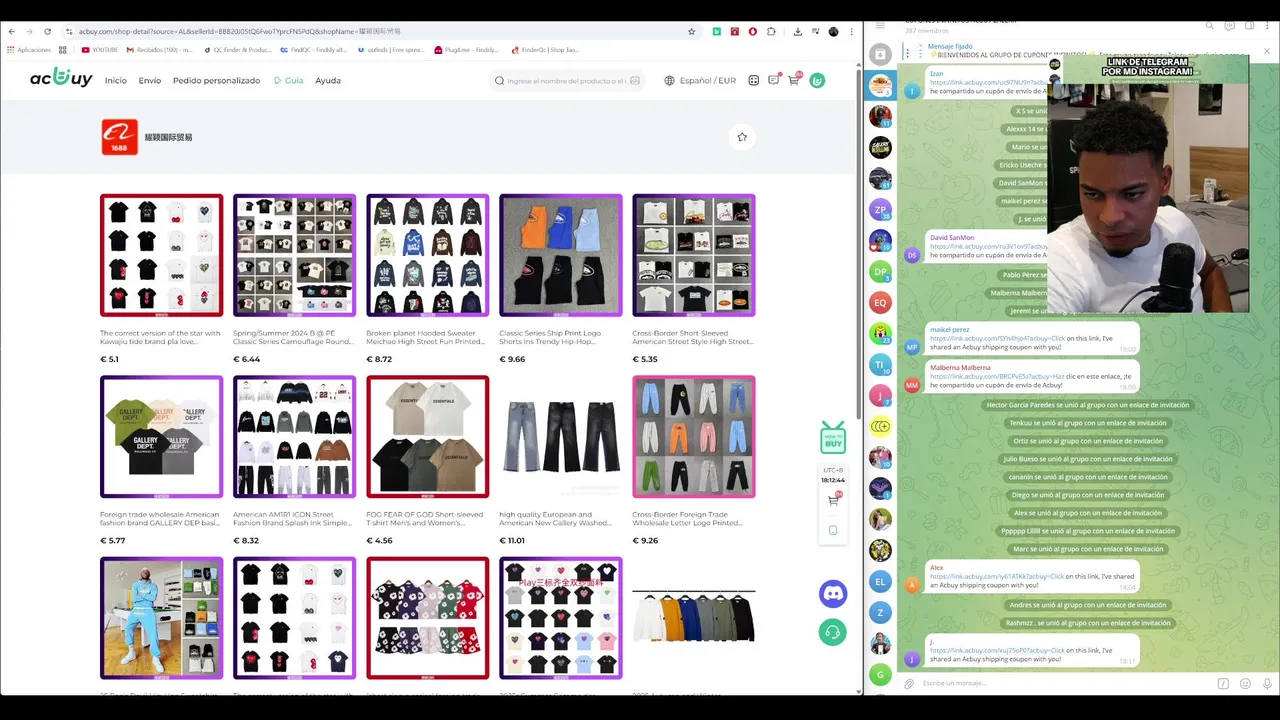Attach a file in Telegram
This screenshot has height=720, width=1280.
(909, 684)
